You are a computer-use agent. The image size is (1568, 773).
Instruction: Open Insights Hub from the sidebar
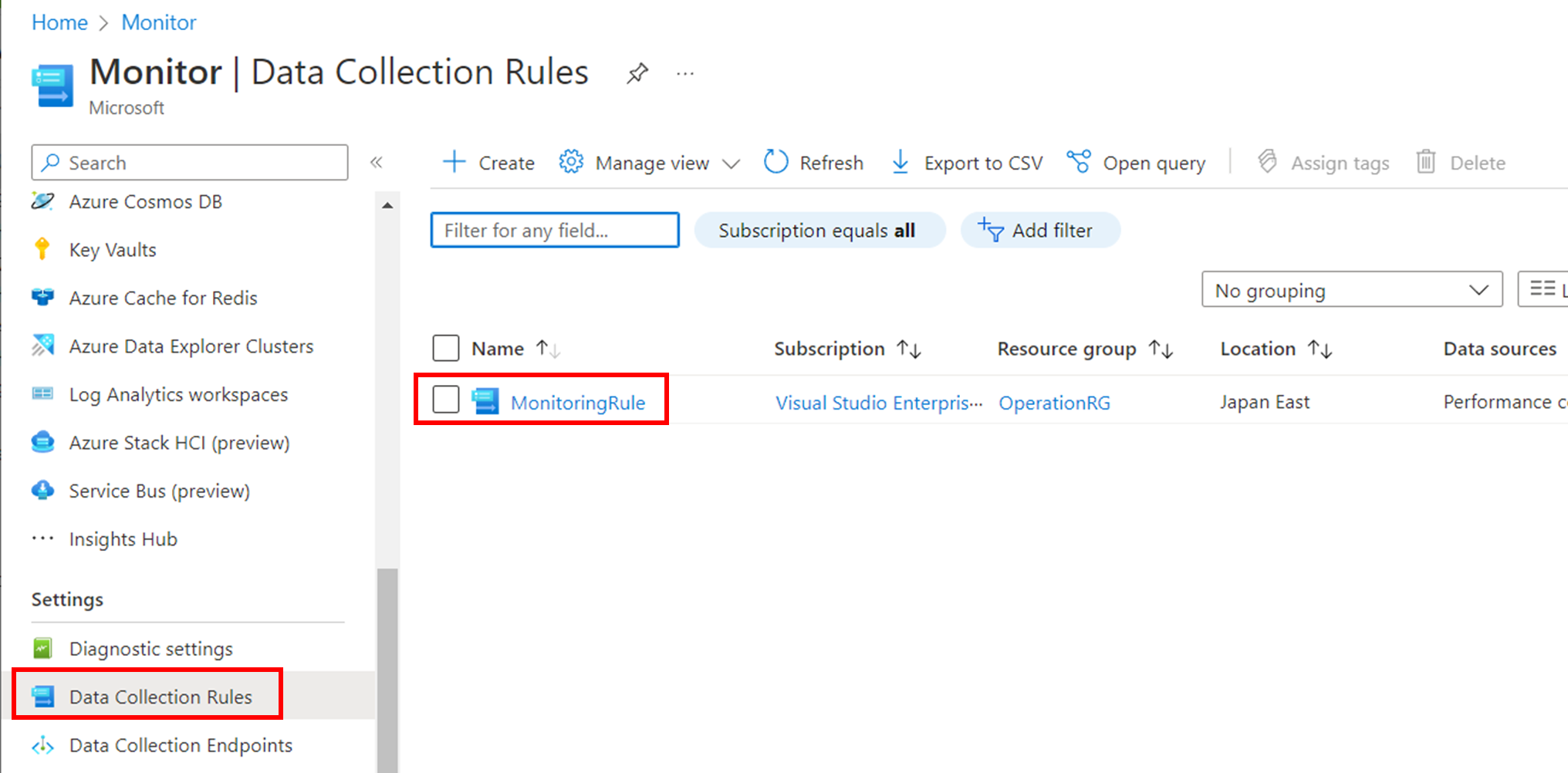pos(123,538)
